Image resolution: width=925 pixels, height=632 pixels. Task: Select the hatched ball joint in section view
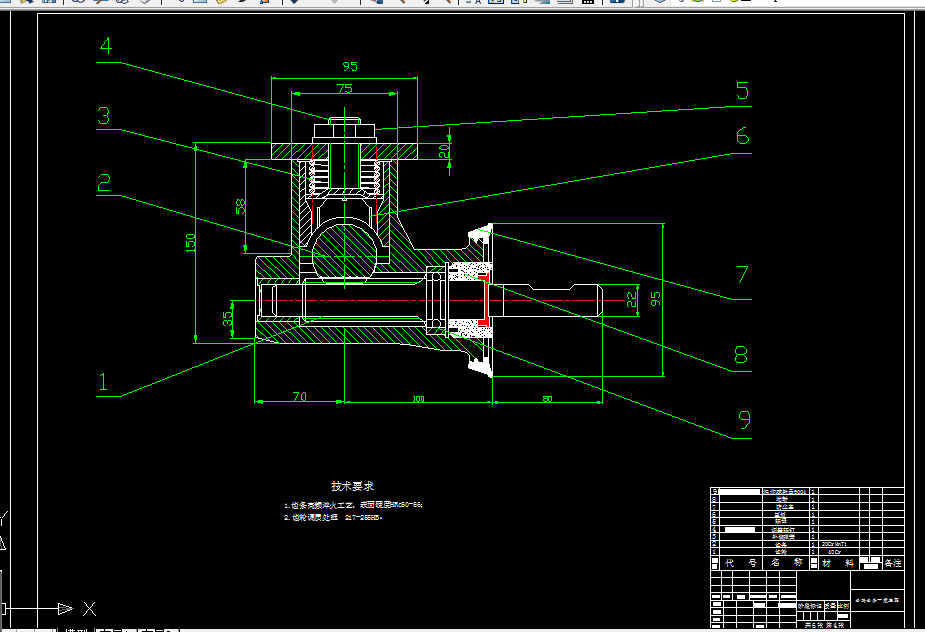(345, 250)
